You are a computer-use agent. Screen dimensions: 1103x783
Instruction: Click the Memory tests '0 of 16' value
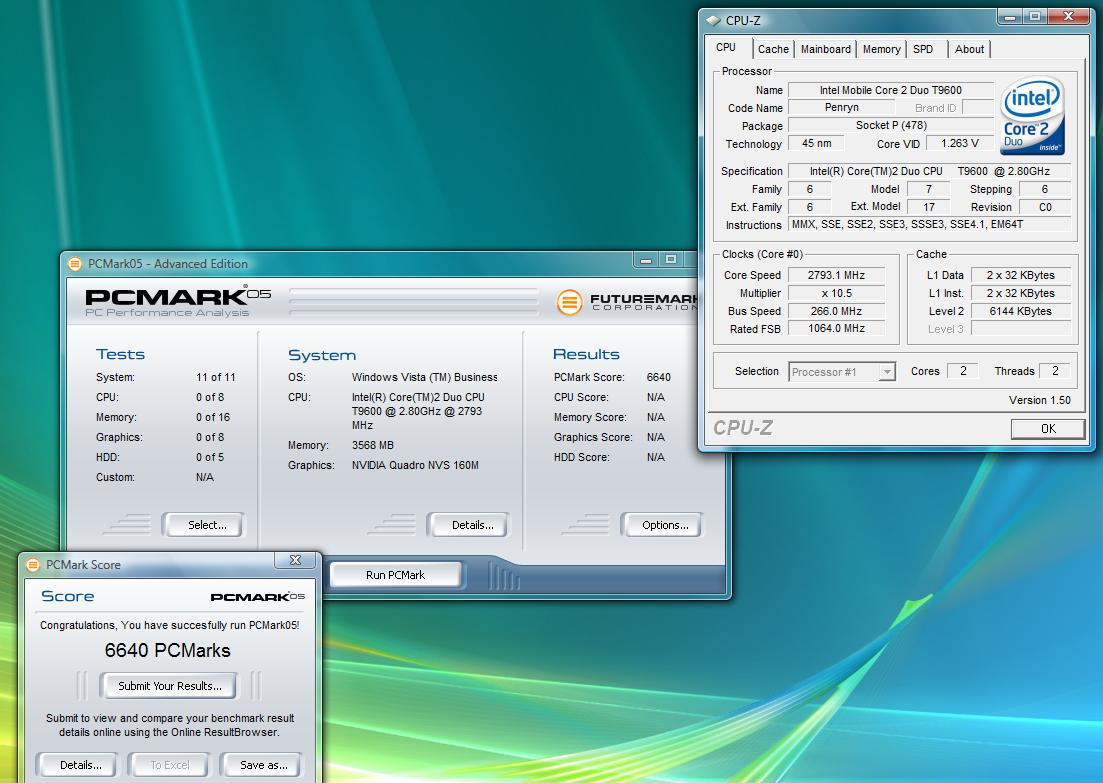coord(212,417)
